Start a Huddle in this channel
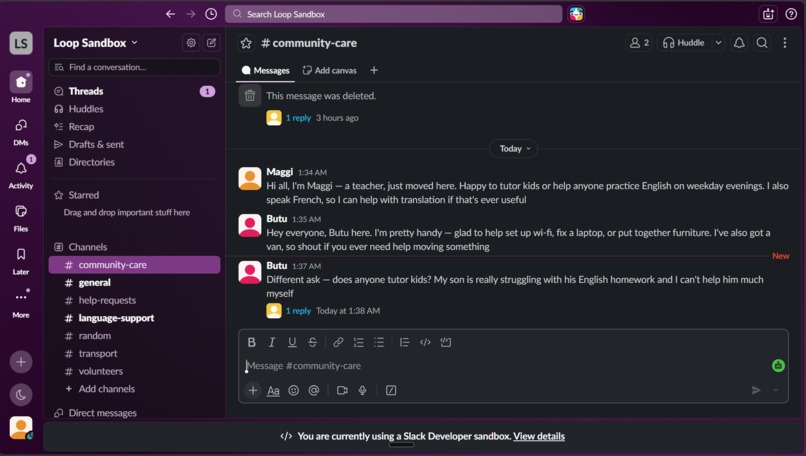This screenshot has width=806, height=456. 684,43
